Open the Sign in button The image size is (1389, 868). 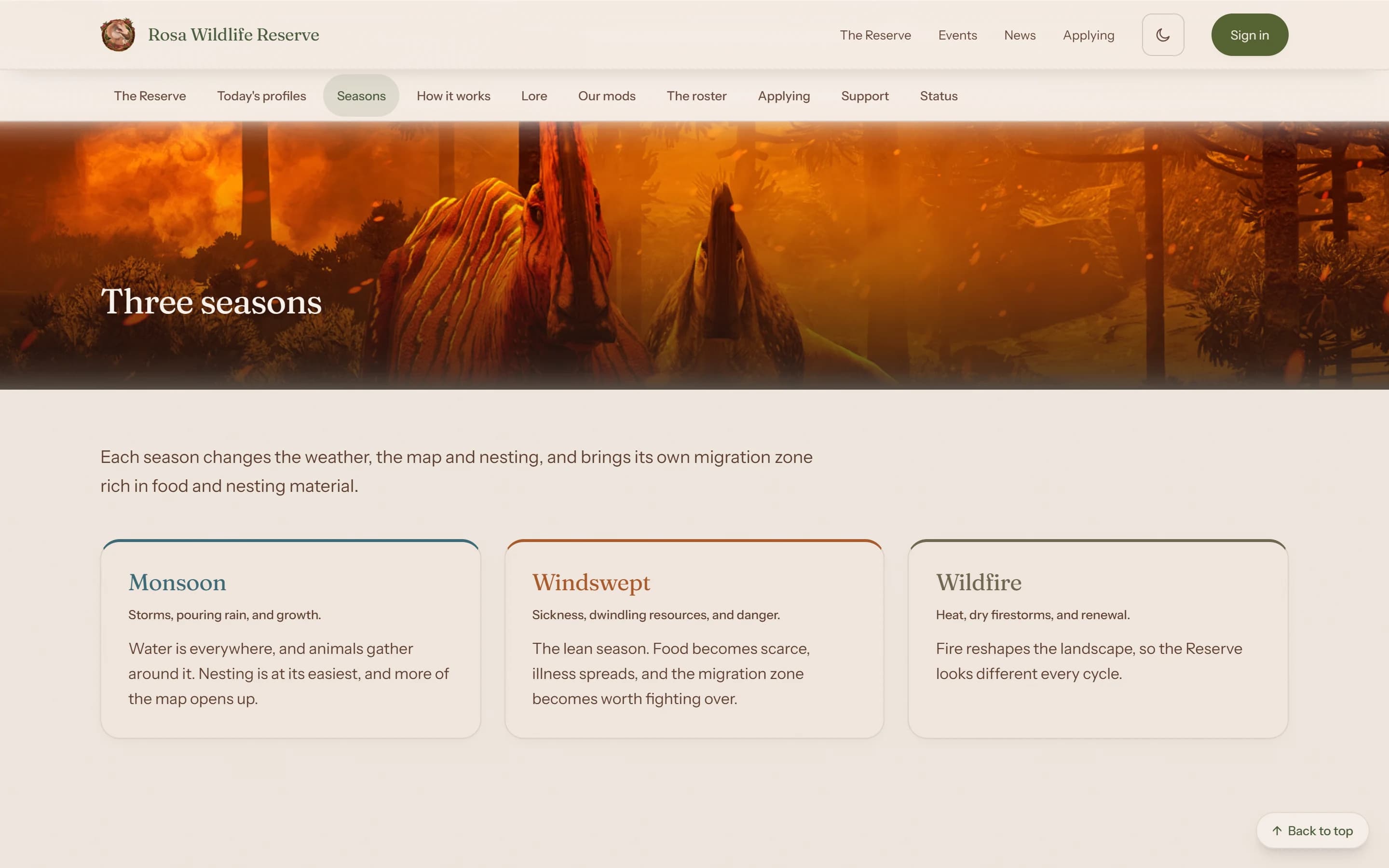click(1250, 35)
